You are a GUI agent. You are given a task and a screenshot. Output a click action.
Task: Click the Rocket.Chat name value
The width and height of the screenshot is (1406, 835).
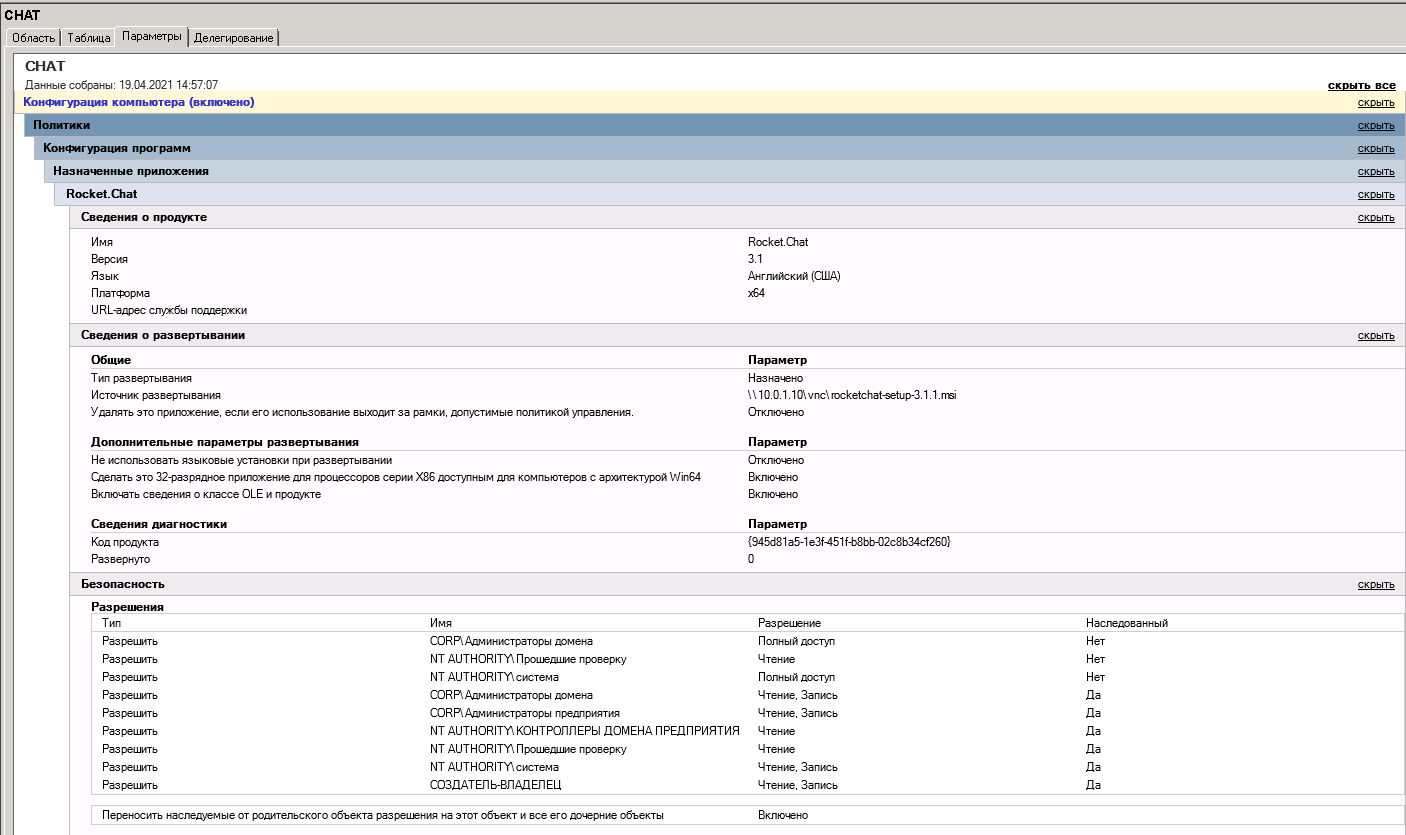tap(778, 242)
